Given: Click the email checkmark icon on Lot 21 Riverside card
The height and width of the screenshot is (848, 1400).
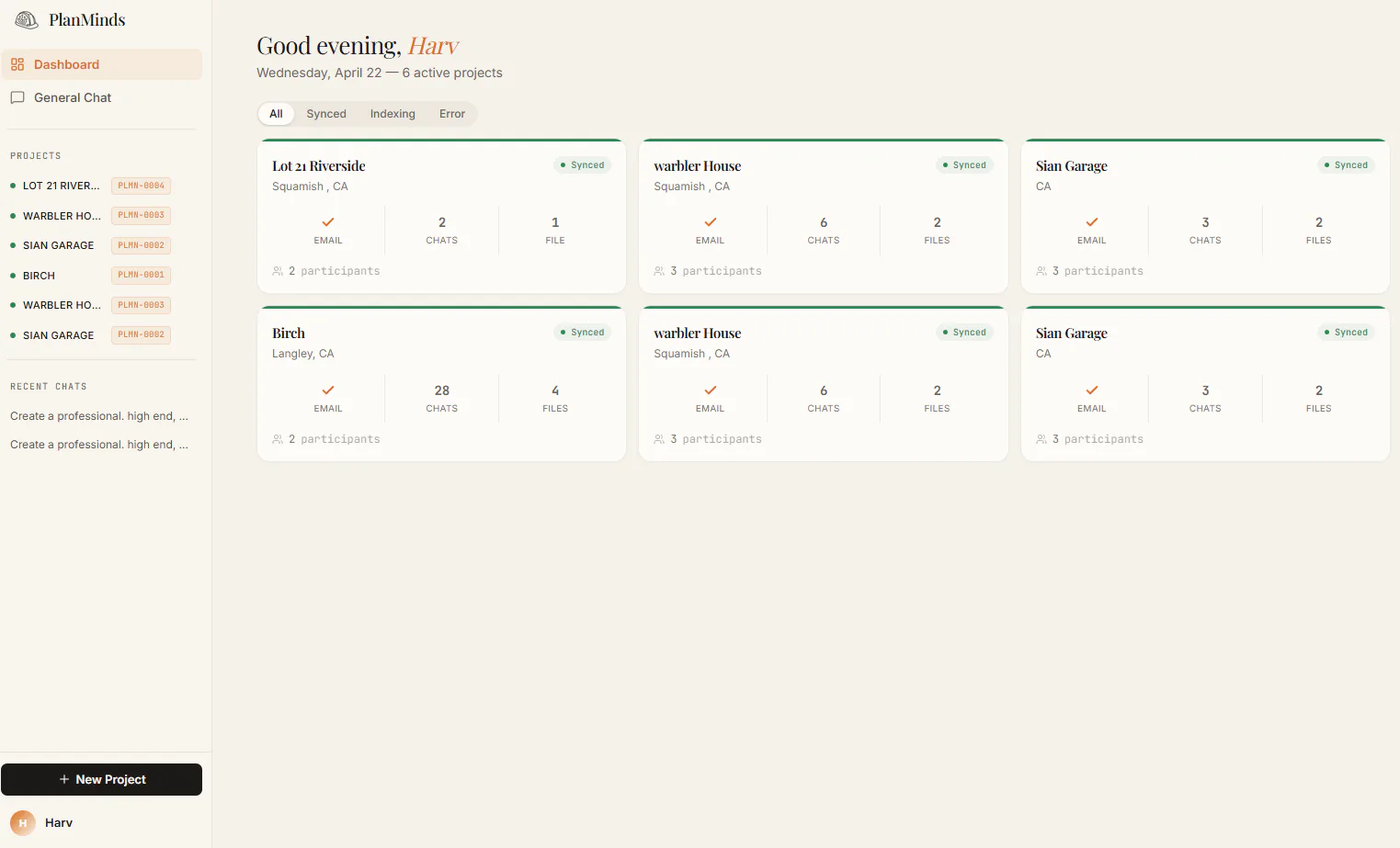Looking at the screenshot, I should pyautogui.click(x=328, y=222).
